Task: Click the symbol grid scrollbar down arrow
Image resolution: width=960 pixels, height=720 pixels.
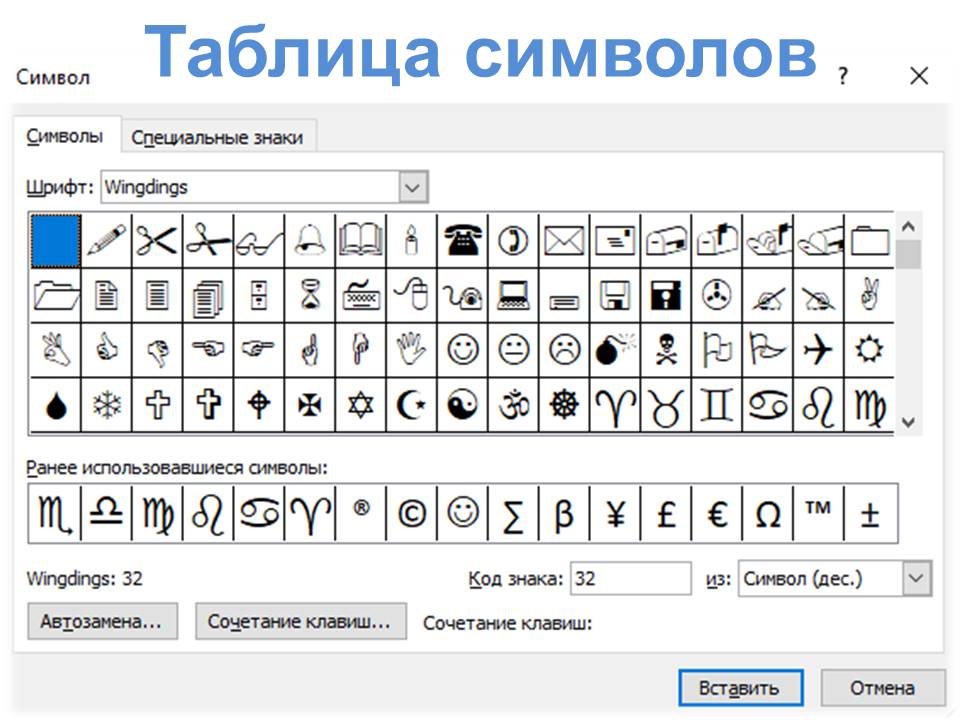Action: [908, 423]
